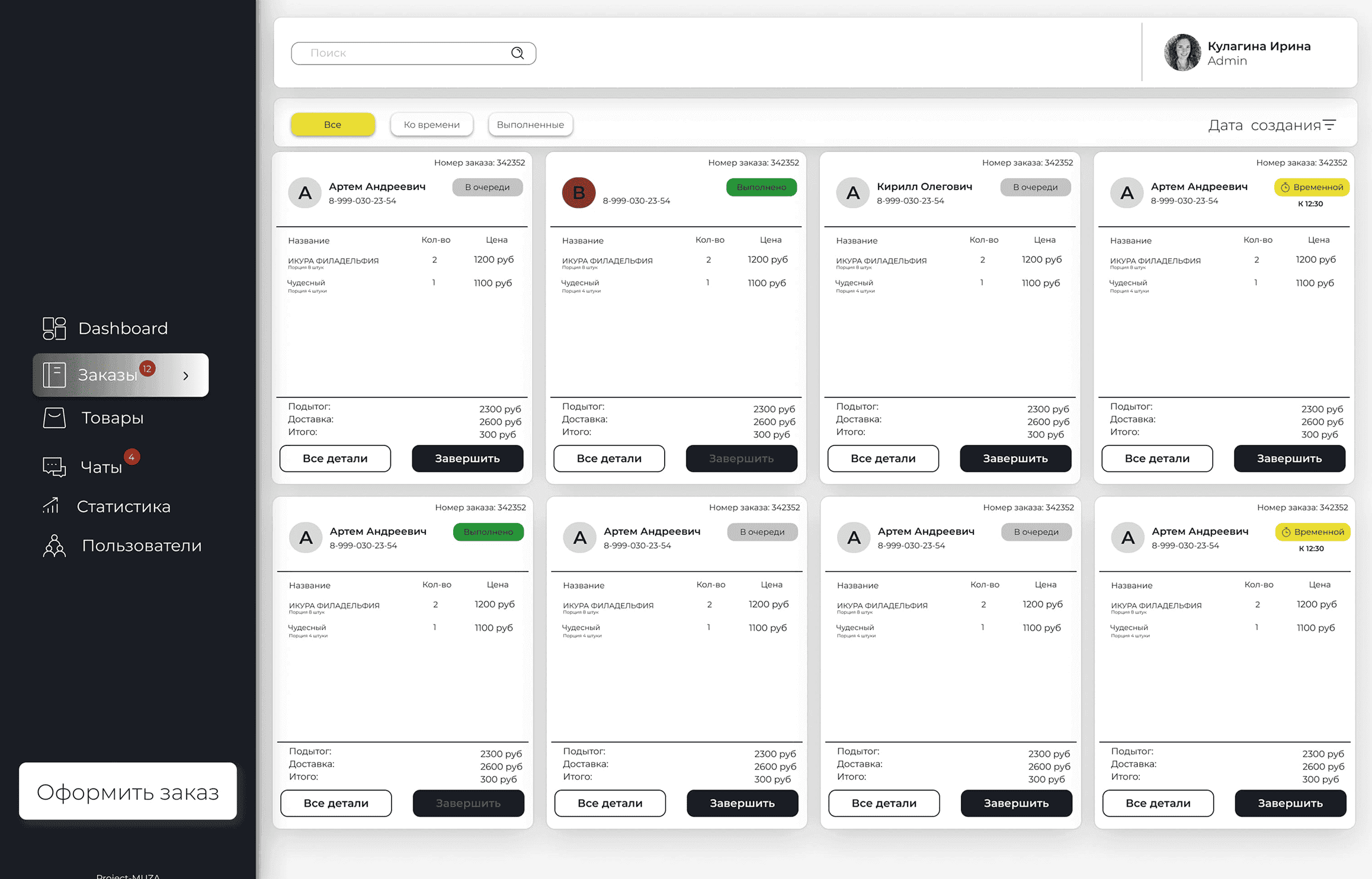Viewport: 1372px width, 879px height.
Task: Open the Дата создания sort dropdown
Action: [x=1264, y=125]
